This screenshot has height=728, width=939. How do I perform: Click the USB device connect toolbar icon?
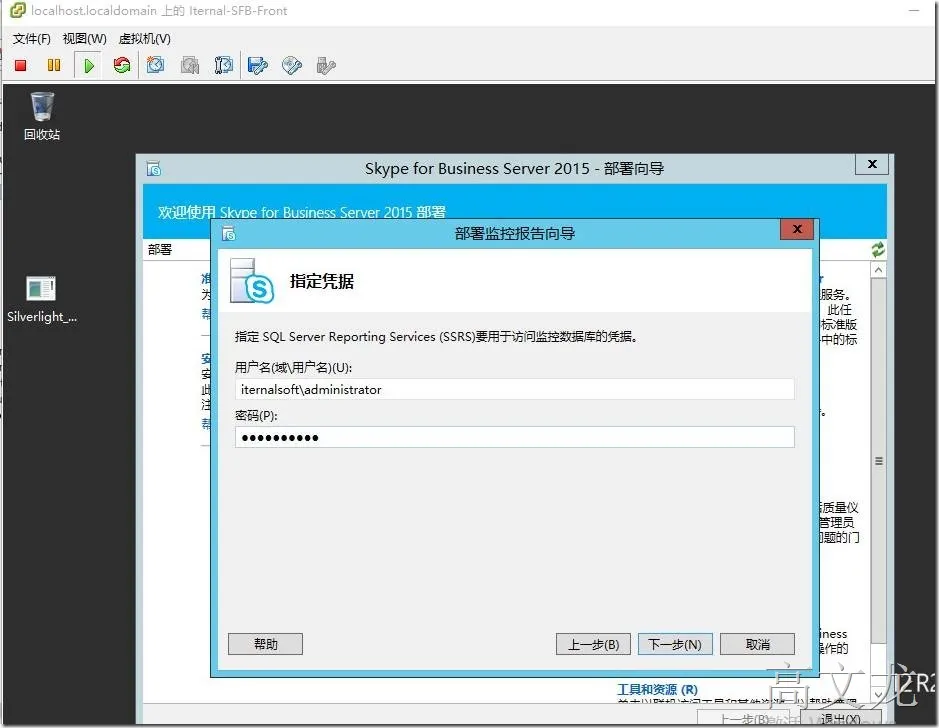[x=326, y=65]
